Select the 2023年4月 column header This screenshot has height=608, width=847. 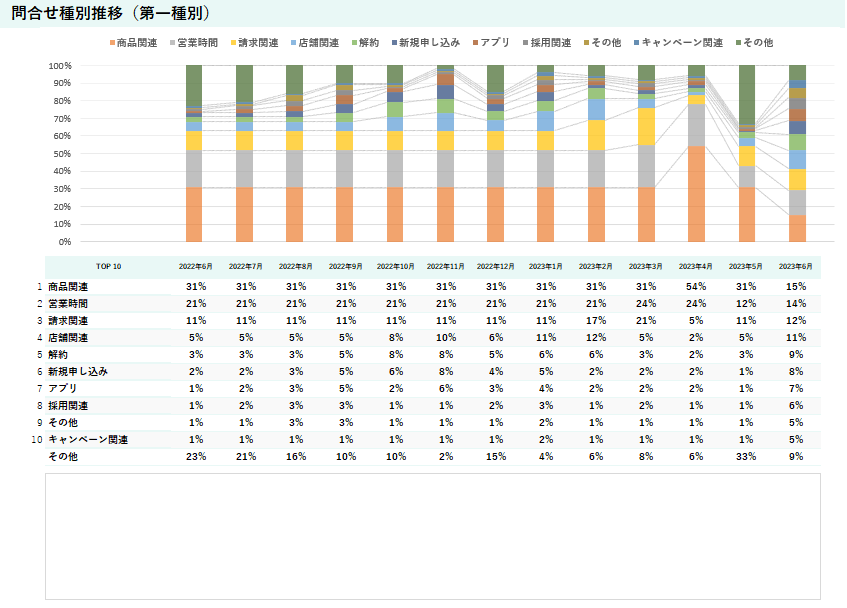[696, 267]
